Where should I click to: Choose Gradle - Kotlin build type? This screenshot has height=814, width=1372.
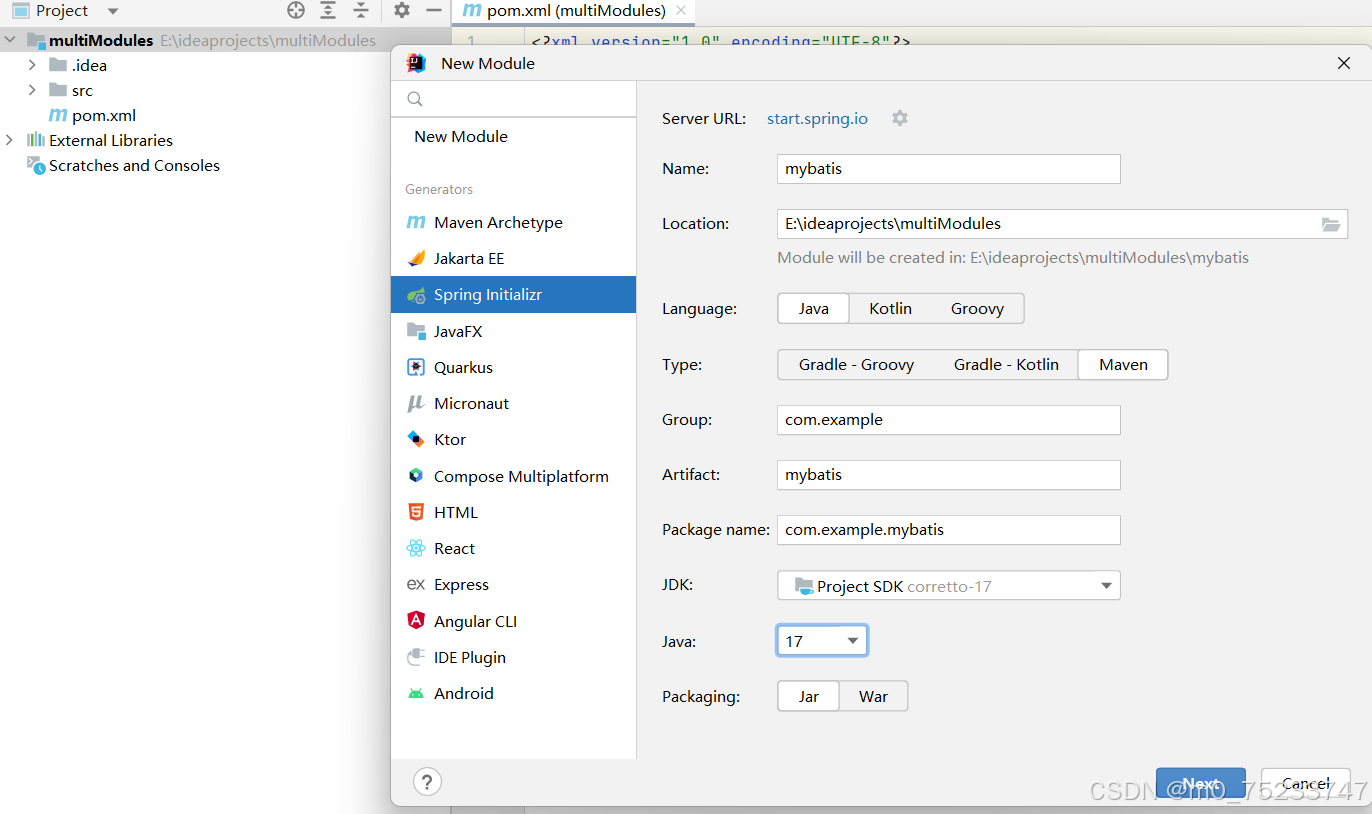pos(1006,364)
